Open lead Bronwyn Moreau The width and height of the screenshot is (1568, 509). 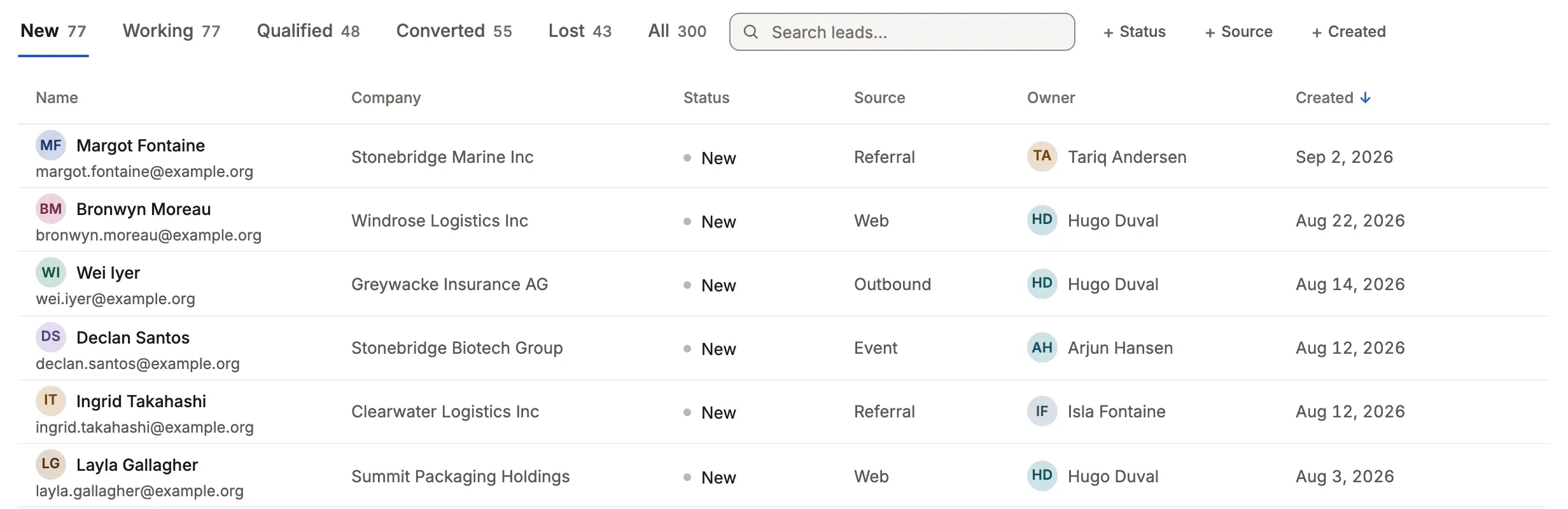click(143, 209)
